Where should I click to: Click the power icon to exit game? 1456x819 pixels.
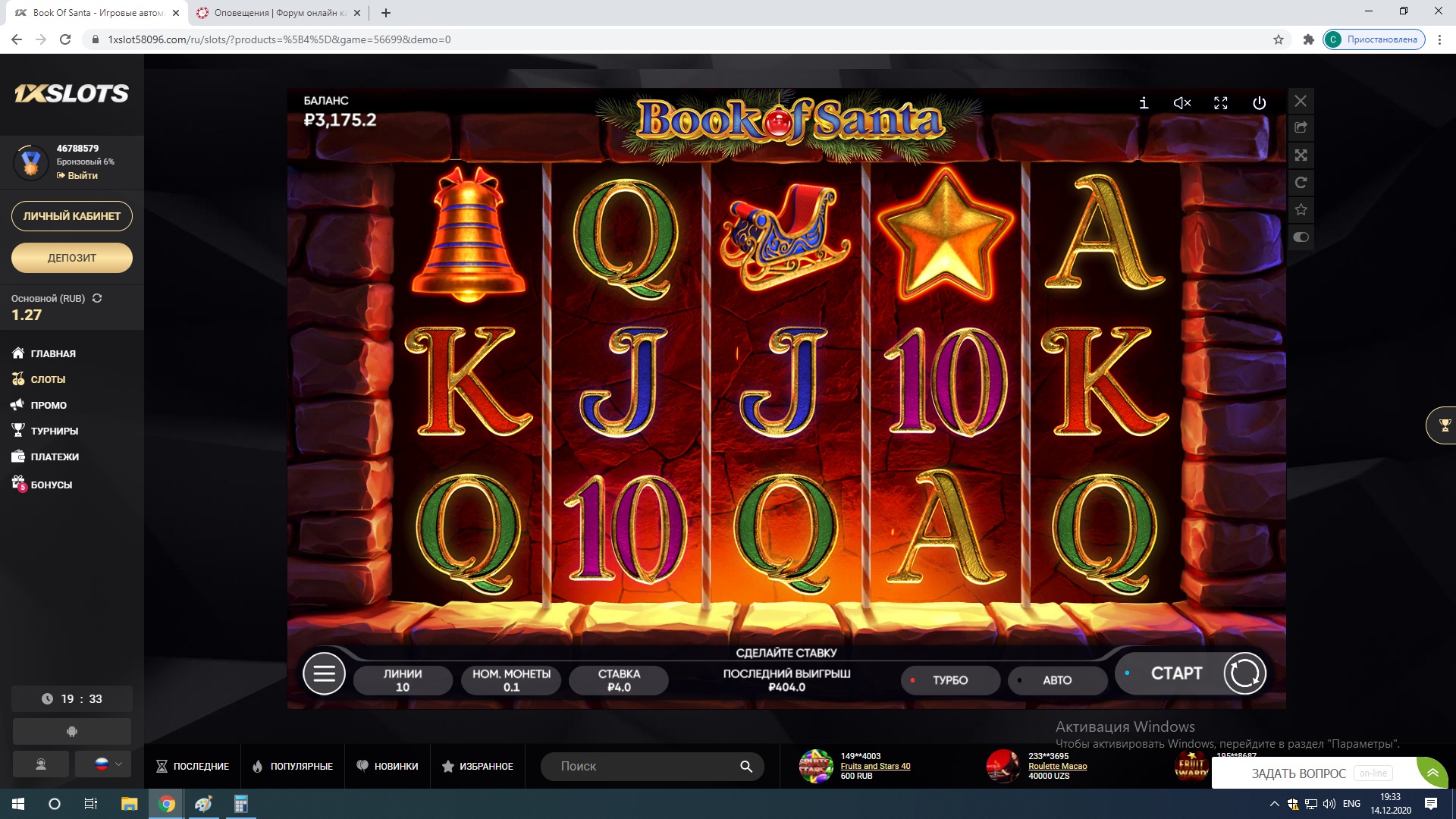pos(1260,103)
